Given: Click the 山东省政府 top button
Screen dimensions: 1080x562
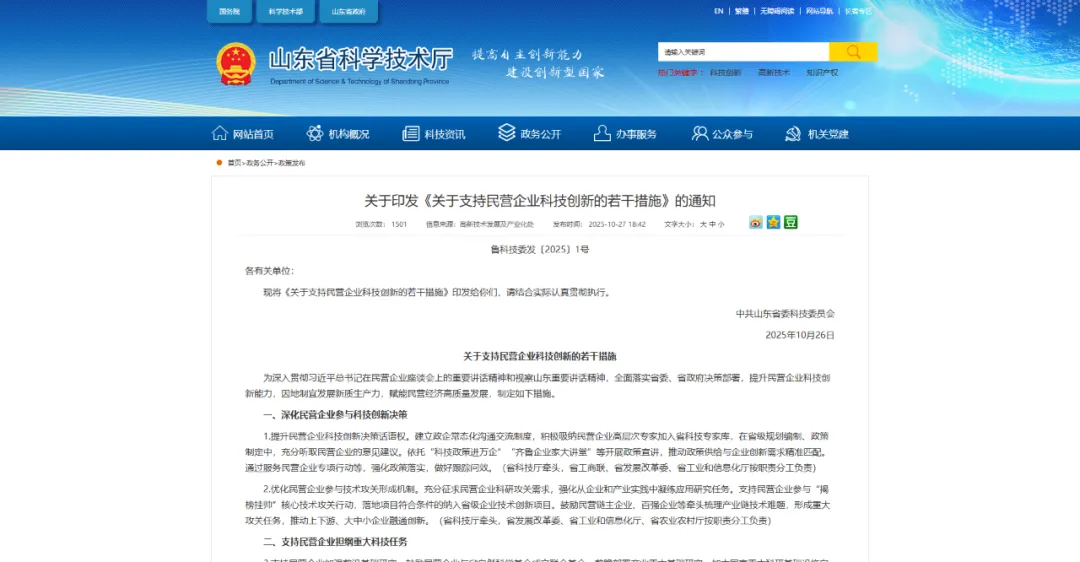Looking at the screenshot, I should (349, 12).
